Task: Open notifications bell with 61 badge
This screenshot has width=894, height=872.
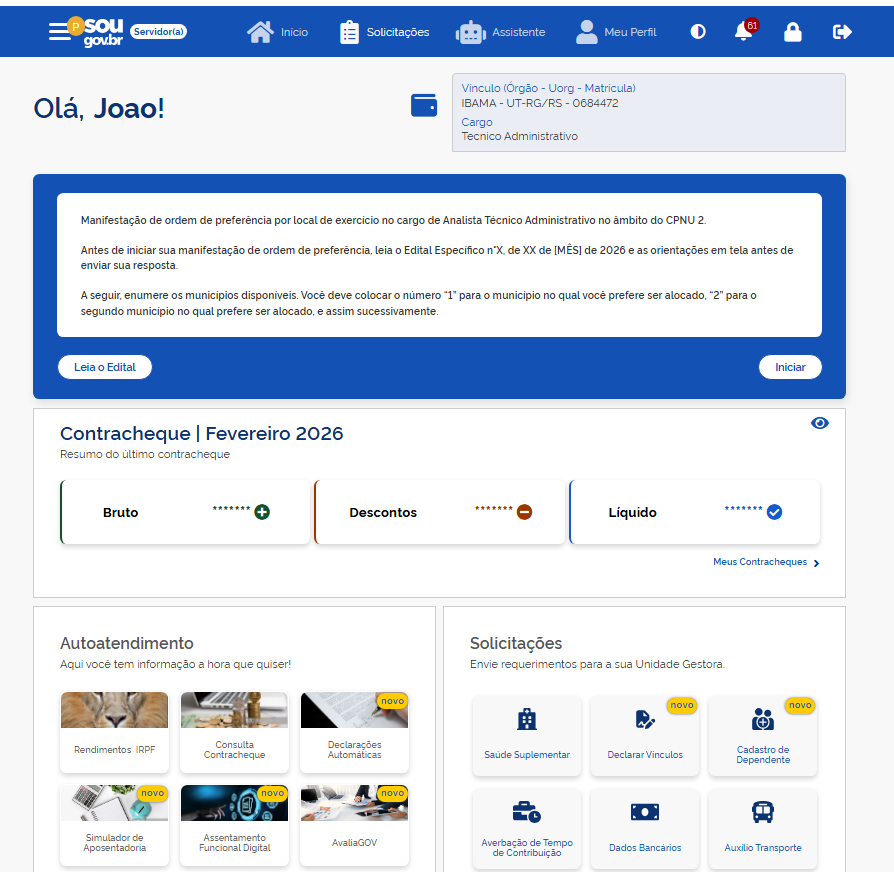Action: 745,31
